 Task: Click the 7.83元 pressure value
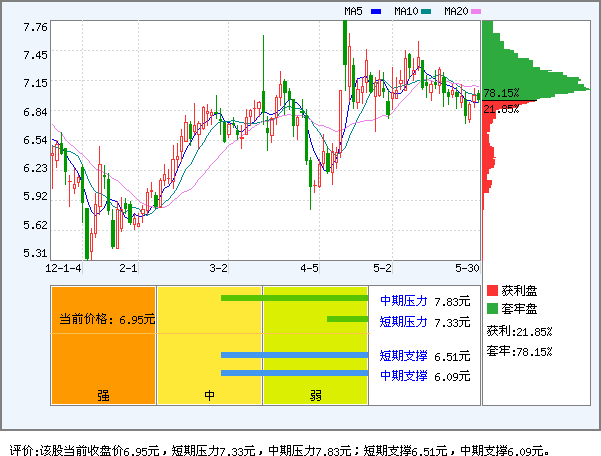click(x=452, y=302)
